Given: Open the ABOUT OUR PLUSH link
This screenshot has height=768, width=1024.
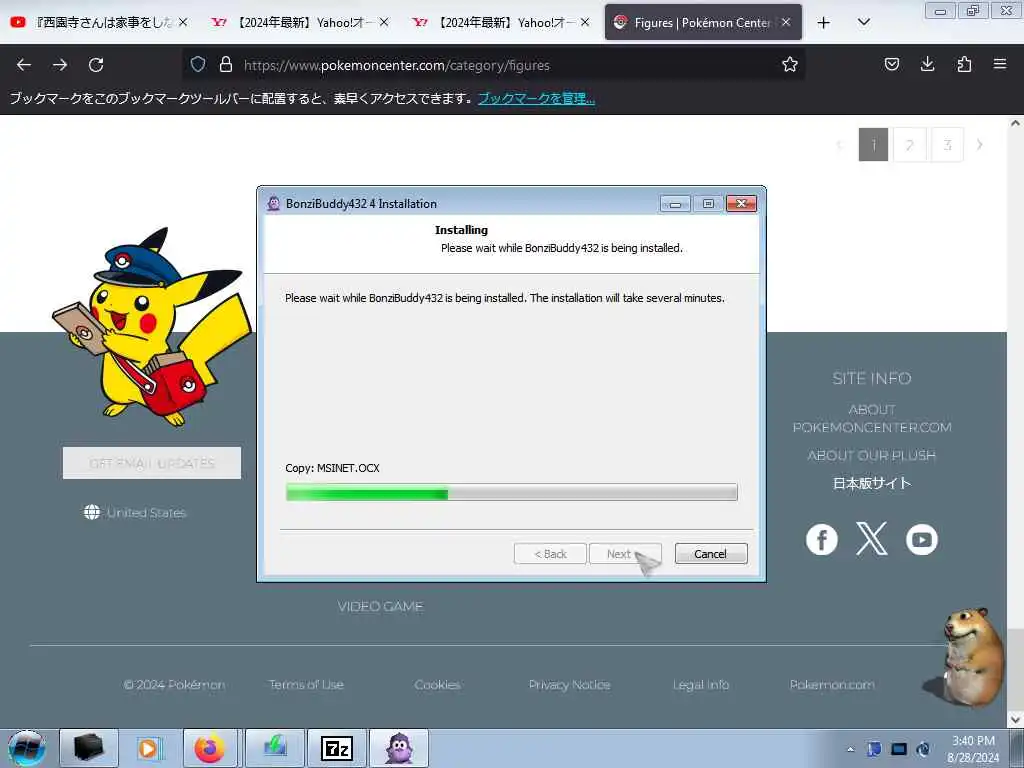Looking at the screenshot, I should [872, 455].
